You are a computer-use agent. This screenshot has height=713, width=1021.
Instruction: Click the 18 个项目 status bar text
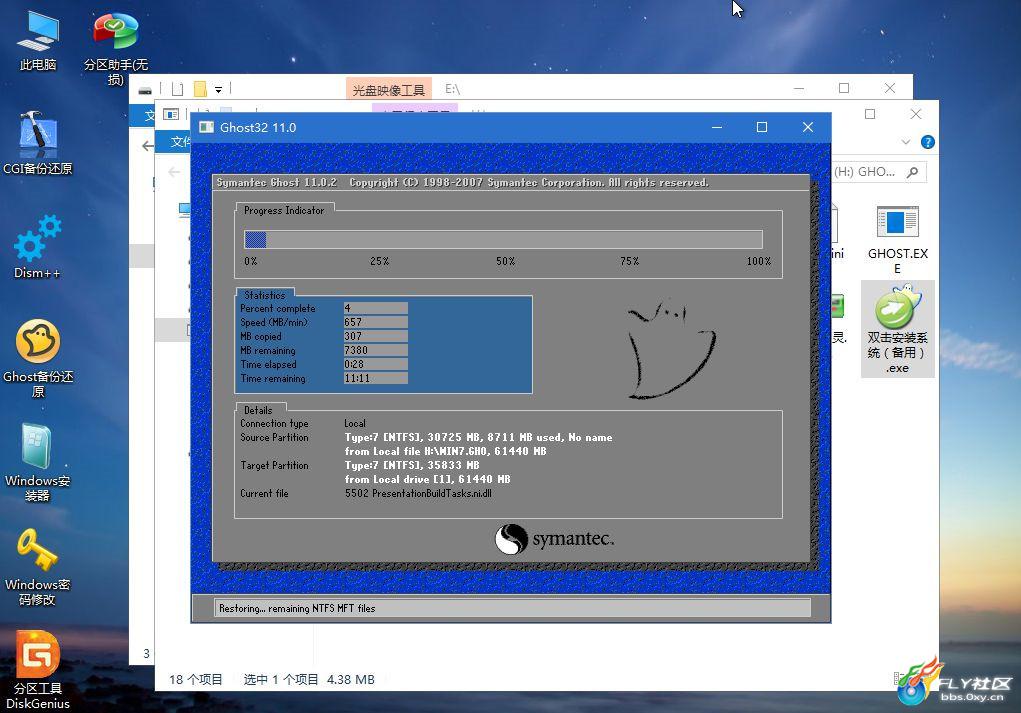195,680
